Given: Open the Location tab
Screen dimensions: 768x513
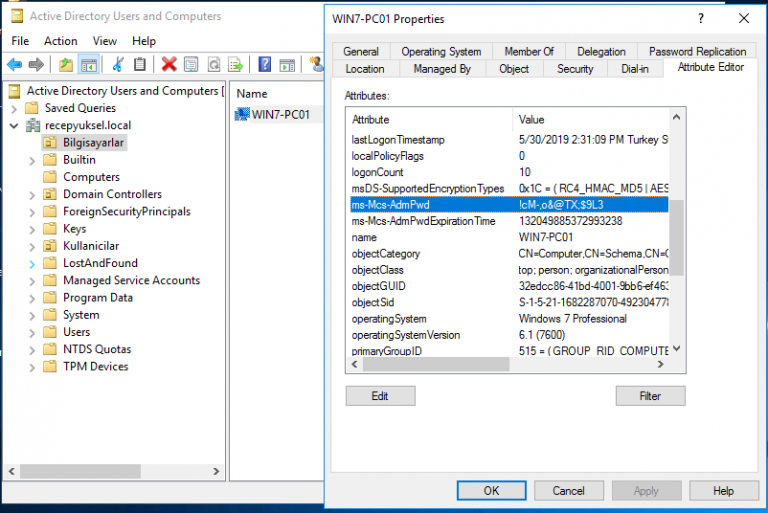Looking at the screenshot, I should tap(365, 69).
